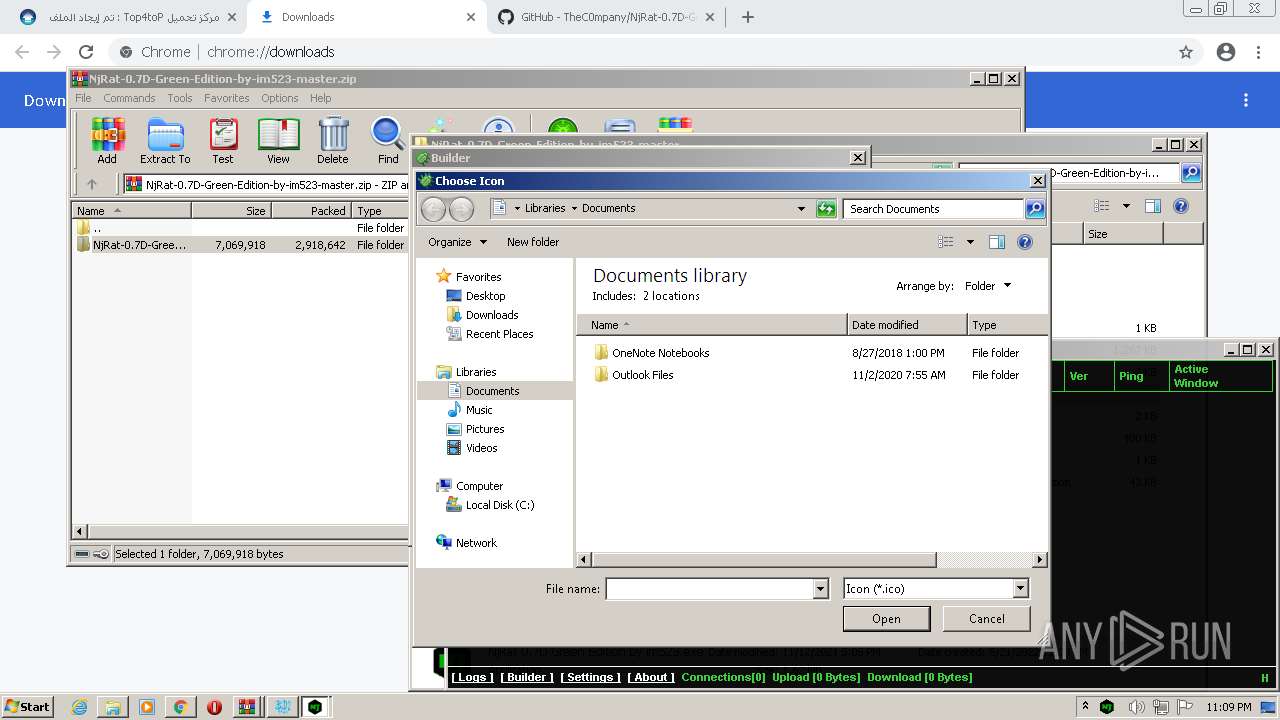Image resolution: width=1280 pixels, height=720 pixels.
Task: Click the New folder button
Action: tap(533, 242)
